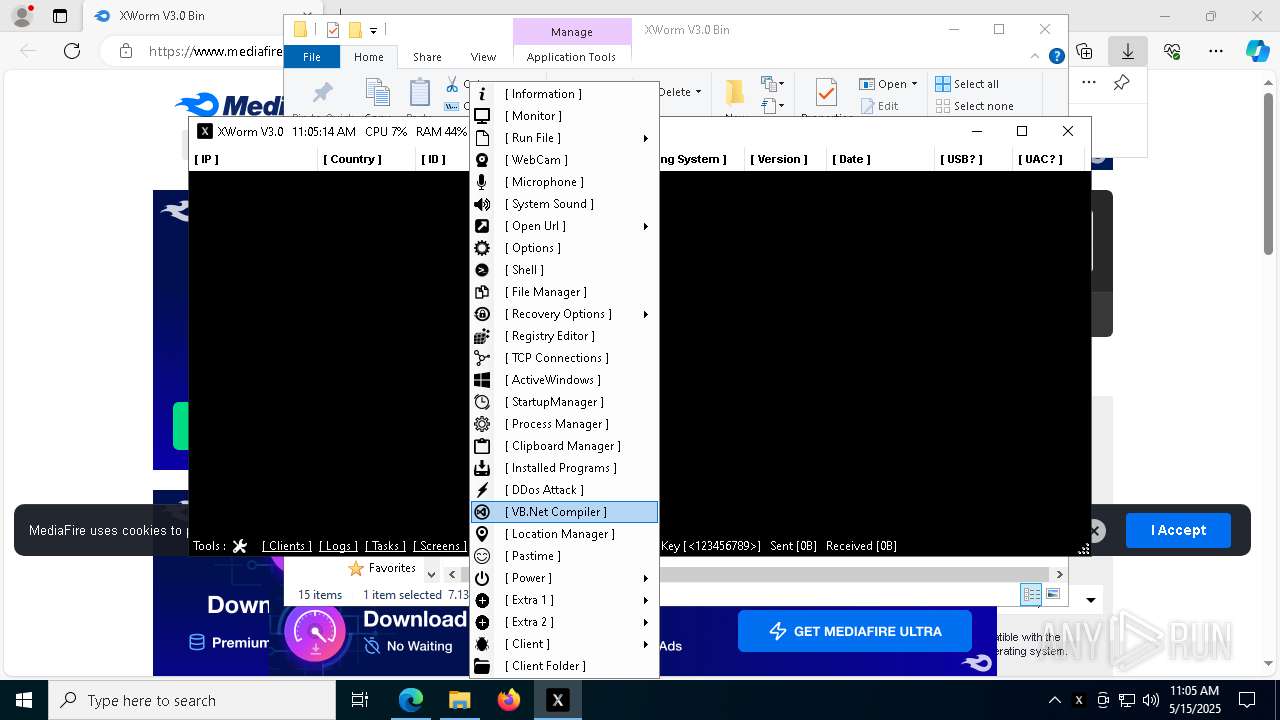Click the Process Manager gear icon
The width and height of the screenshot is (1280, 720).
(482, 424)
